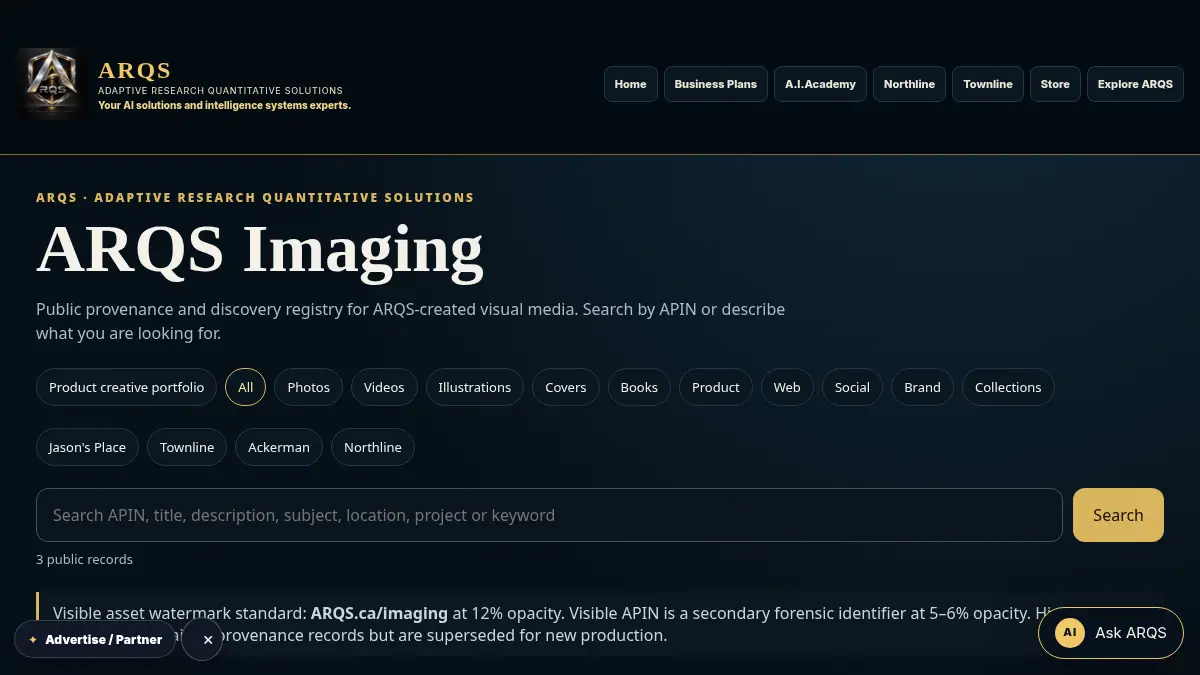The image size is (1200, 675).
Task: Click the ARQS logo image
Action: point(51,84)
